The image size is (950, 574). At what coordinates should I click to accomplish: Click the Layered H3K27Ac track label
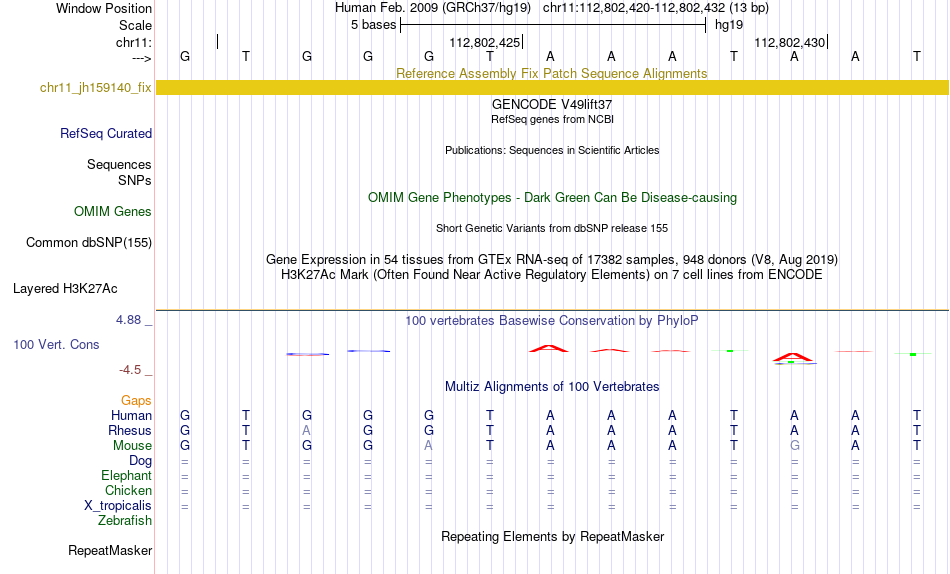[65, 289]
